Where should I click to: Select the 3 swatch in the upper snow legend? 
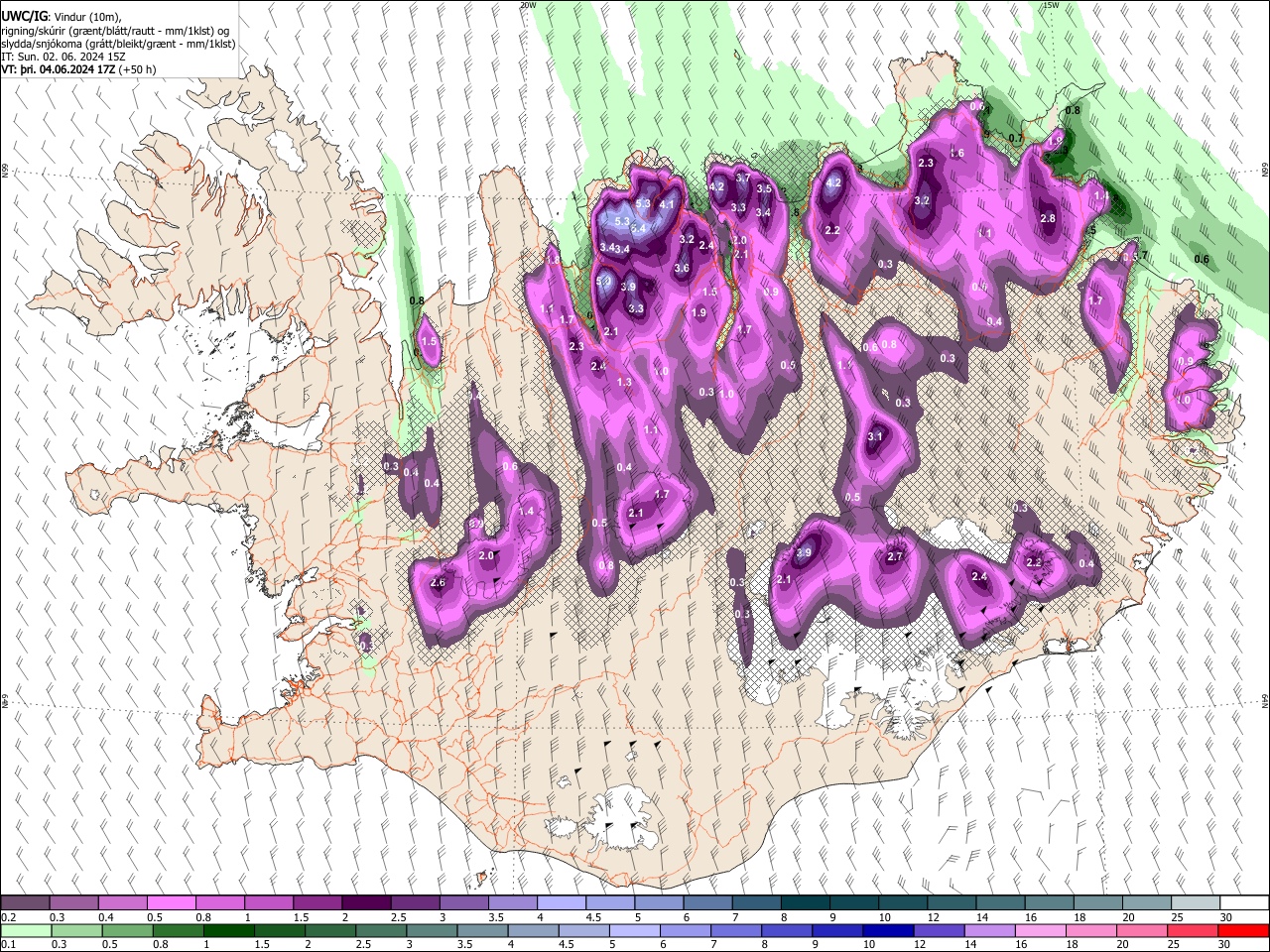click(463, 903)
